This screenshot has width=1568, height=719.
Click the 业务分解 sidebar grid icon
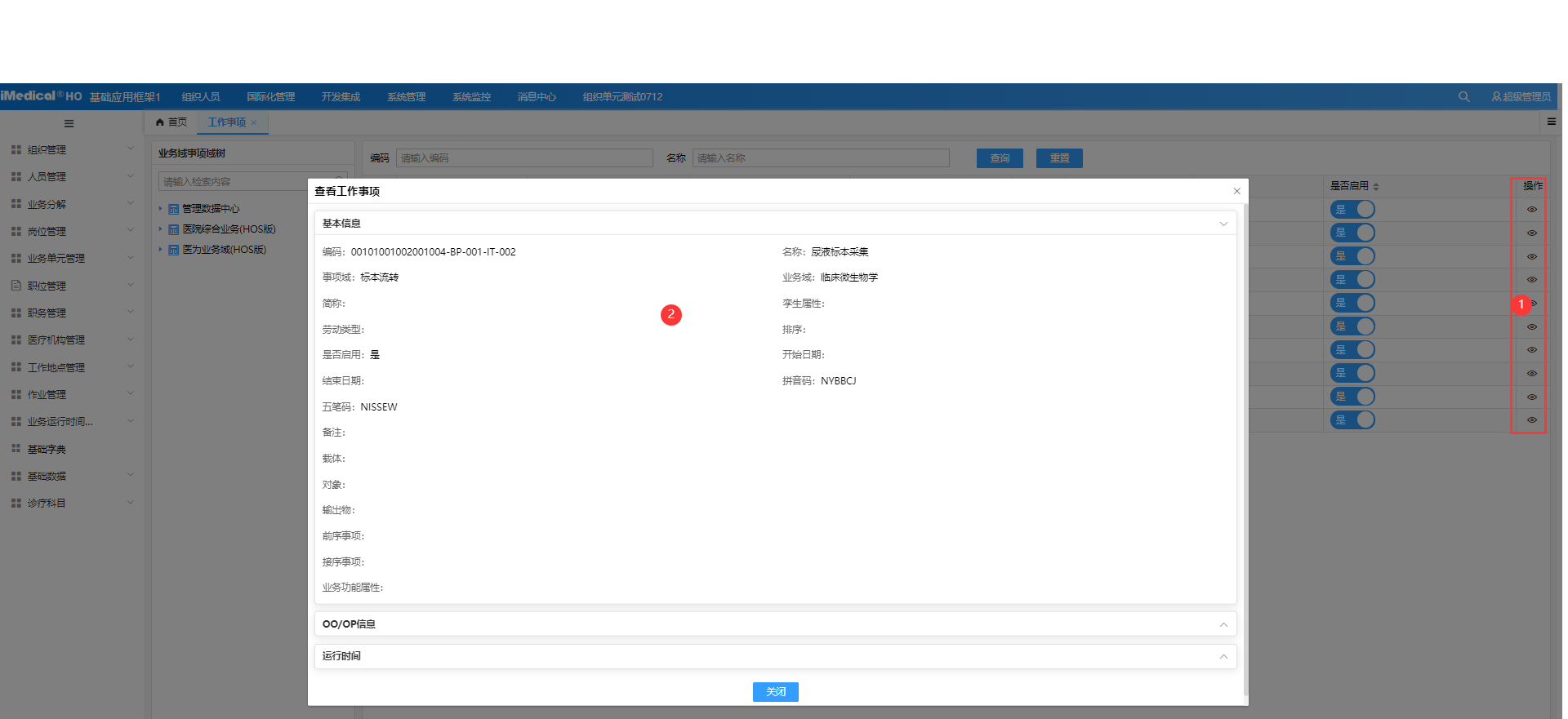click(x=16, y=204)
